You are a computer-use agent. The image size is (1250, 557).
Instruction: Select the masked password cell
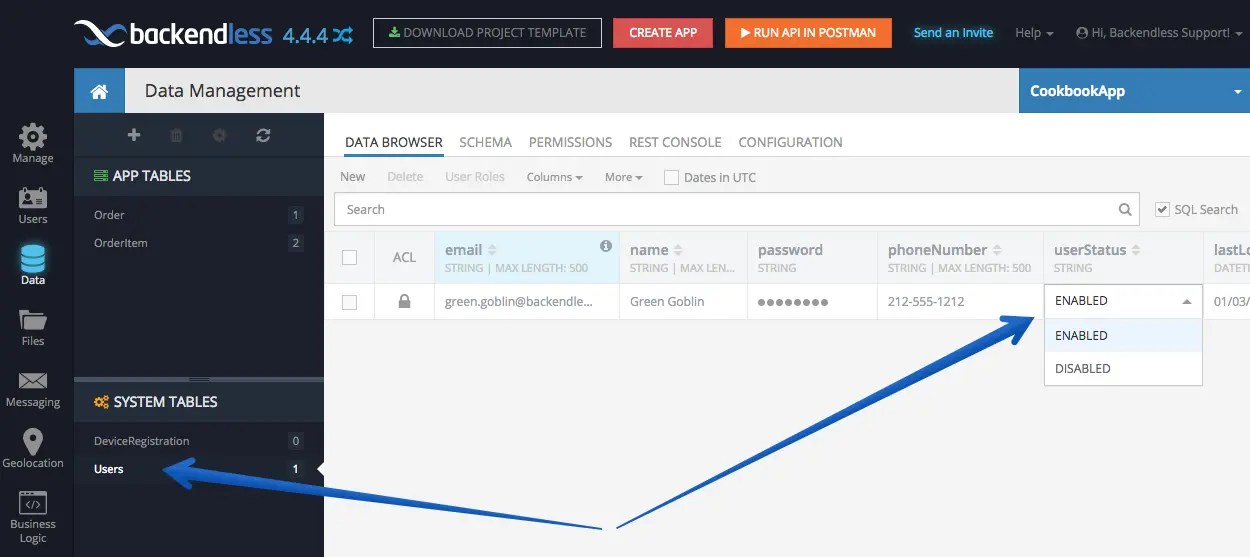[x=812, y=301]
